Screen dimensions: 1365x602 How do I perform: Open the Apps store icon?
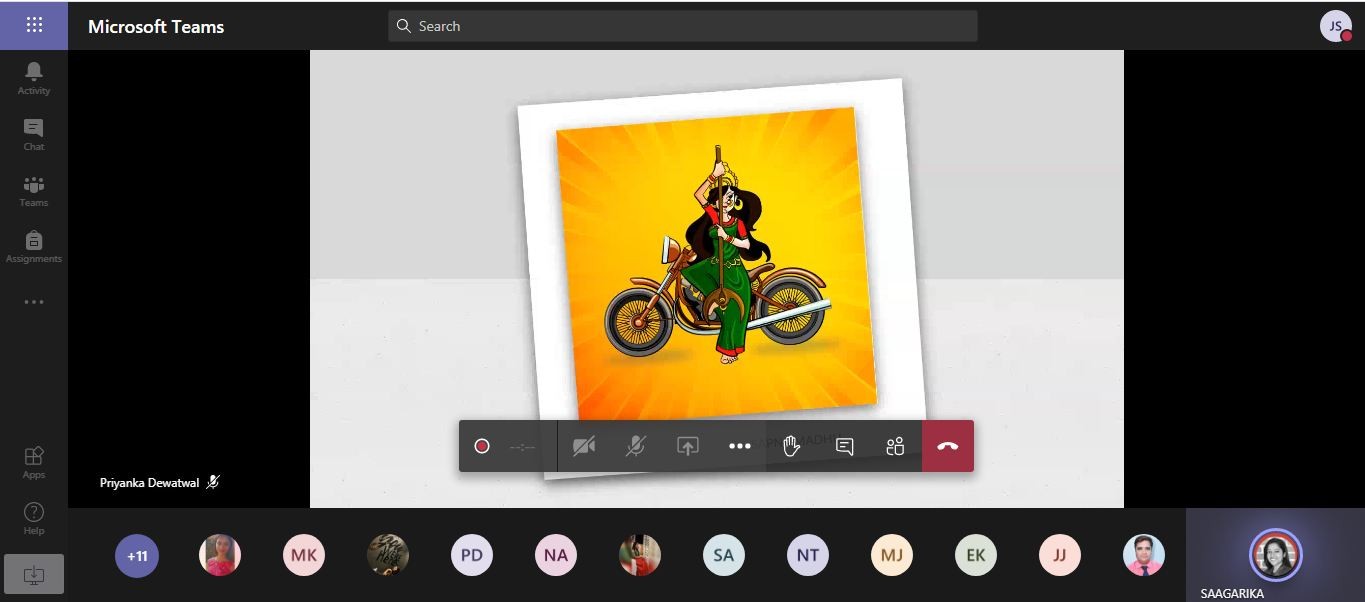(34, 462)
